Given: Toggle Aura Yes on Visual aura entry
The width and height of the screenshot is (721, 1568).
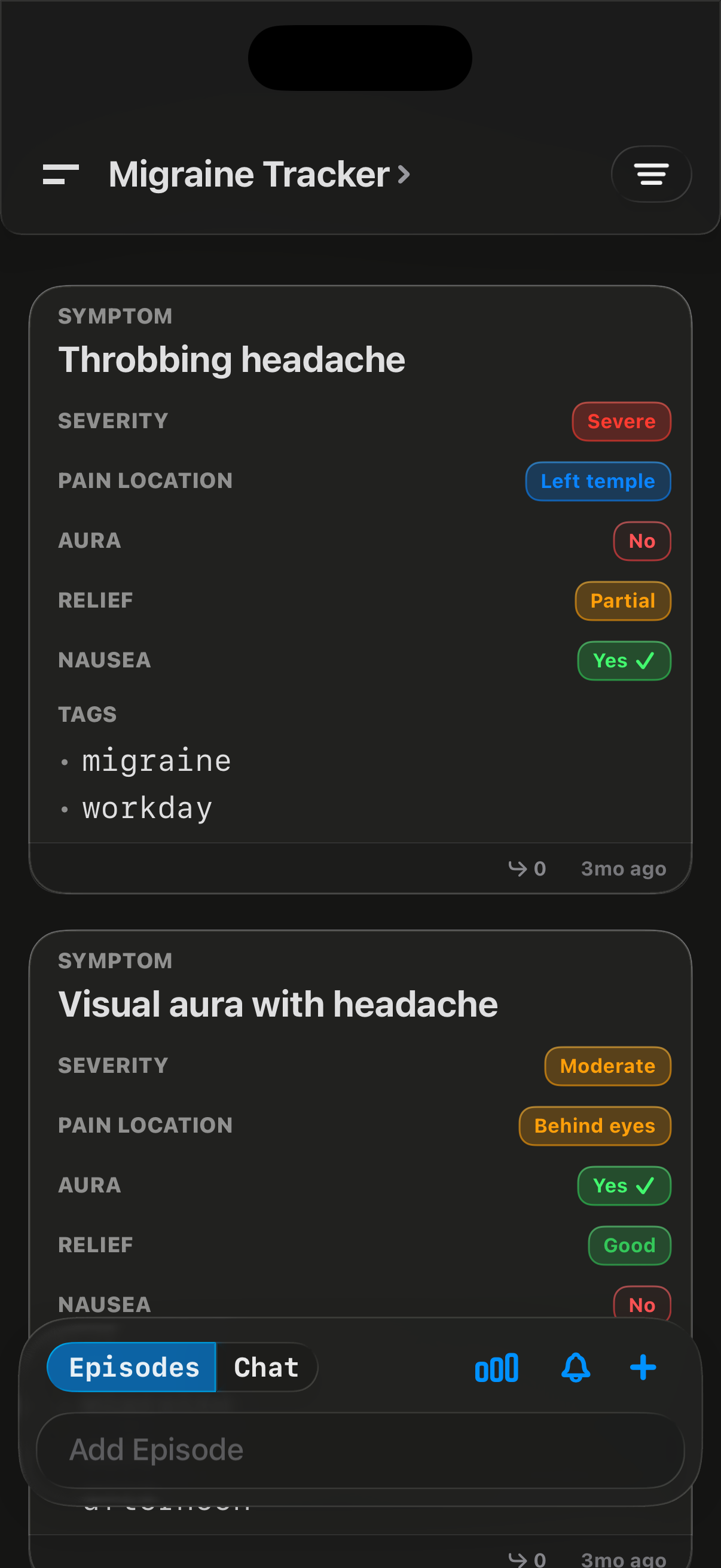Looking at the screenshot, I should pos(624,1185).
